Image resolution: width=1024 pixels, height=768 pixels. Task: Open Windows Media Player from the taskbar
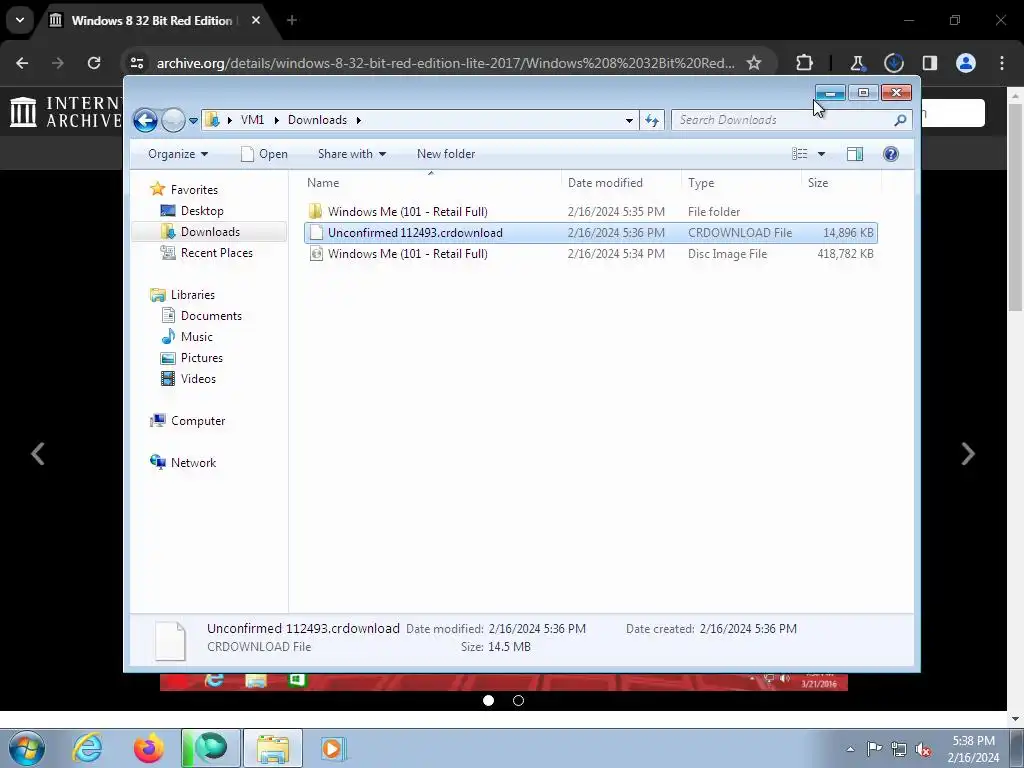click(333, 748)
